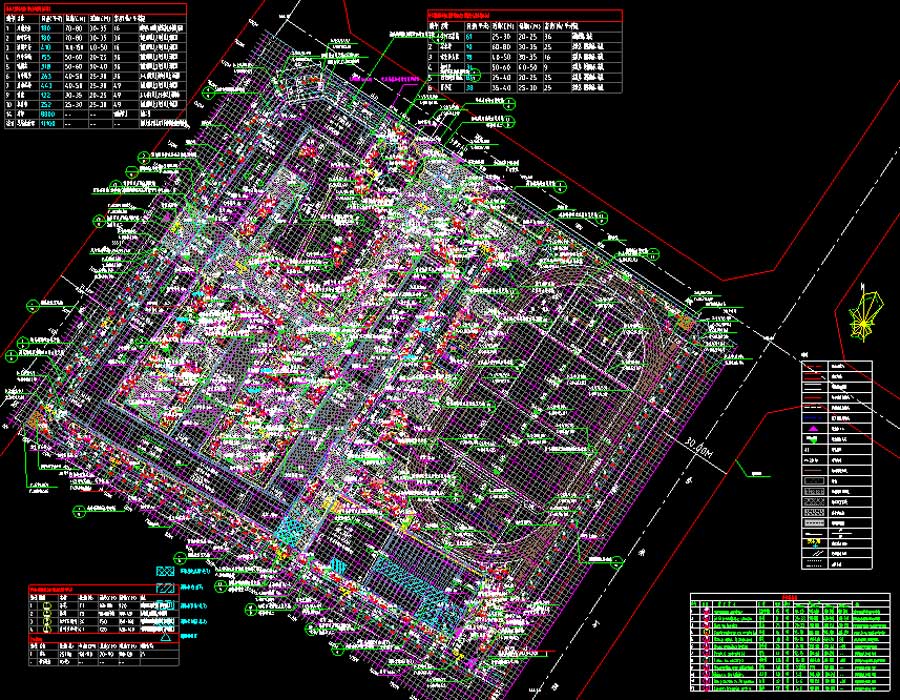
Task: Select the yellow marker symbol in the legend
Action: 814,542
